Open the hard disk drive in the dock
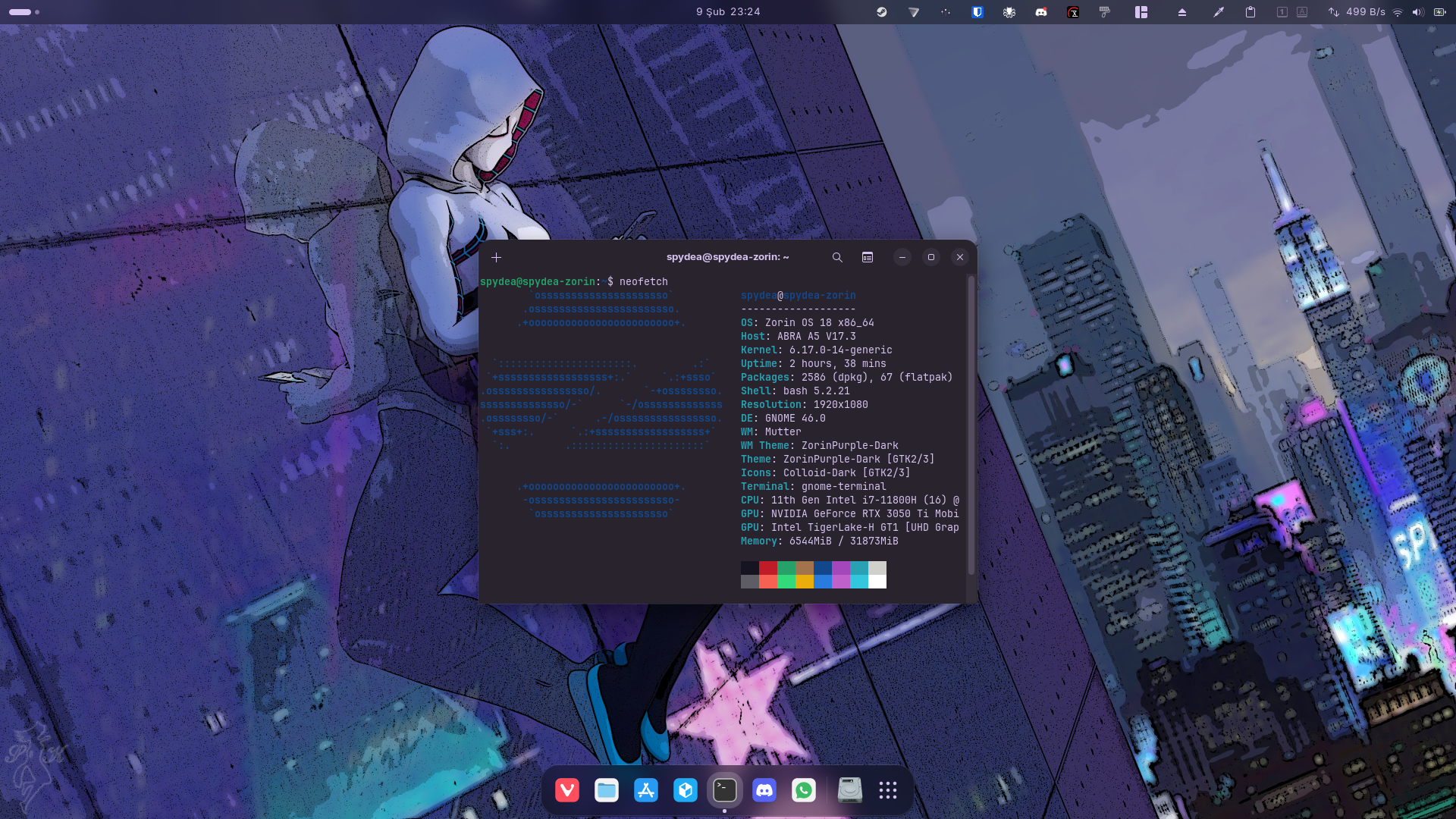Screen dimensions: 1456x819 point(850,790)
